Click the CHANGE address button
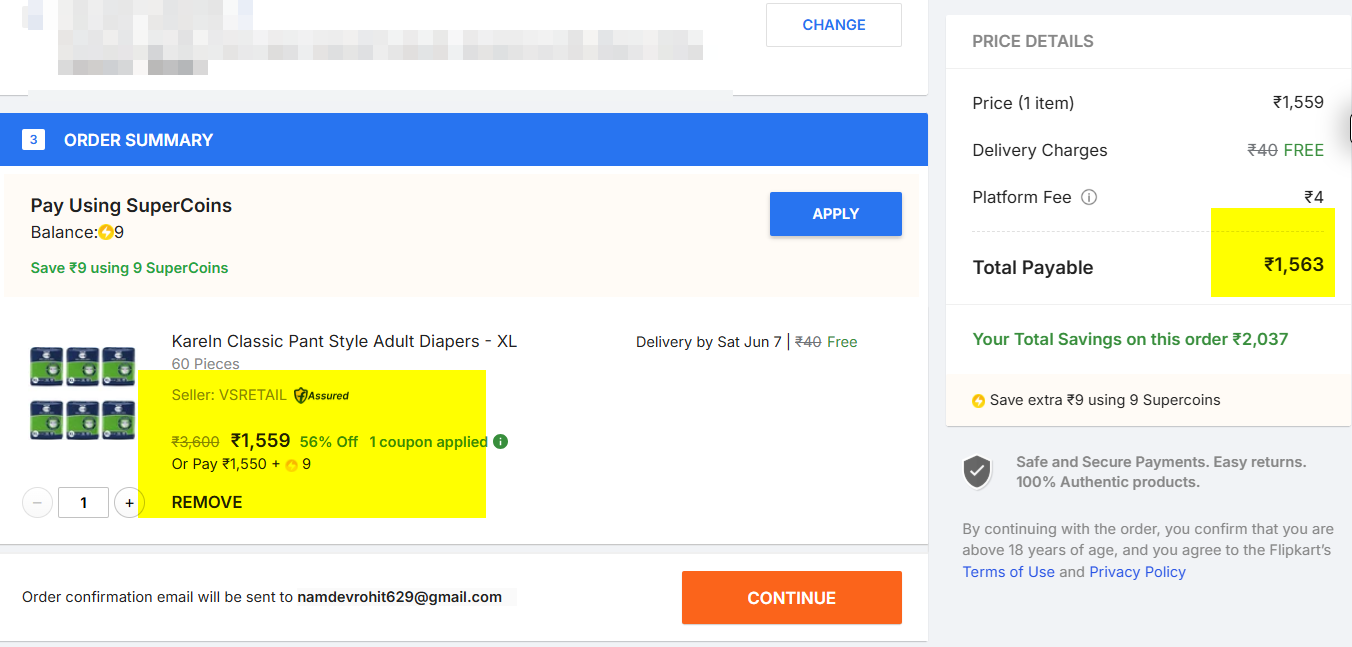The width and height of the screenshot is (1352, 647). coord(833,25)
